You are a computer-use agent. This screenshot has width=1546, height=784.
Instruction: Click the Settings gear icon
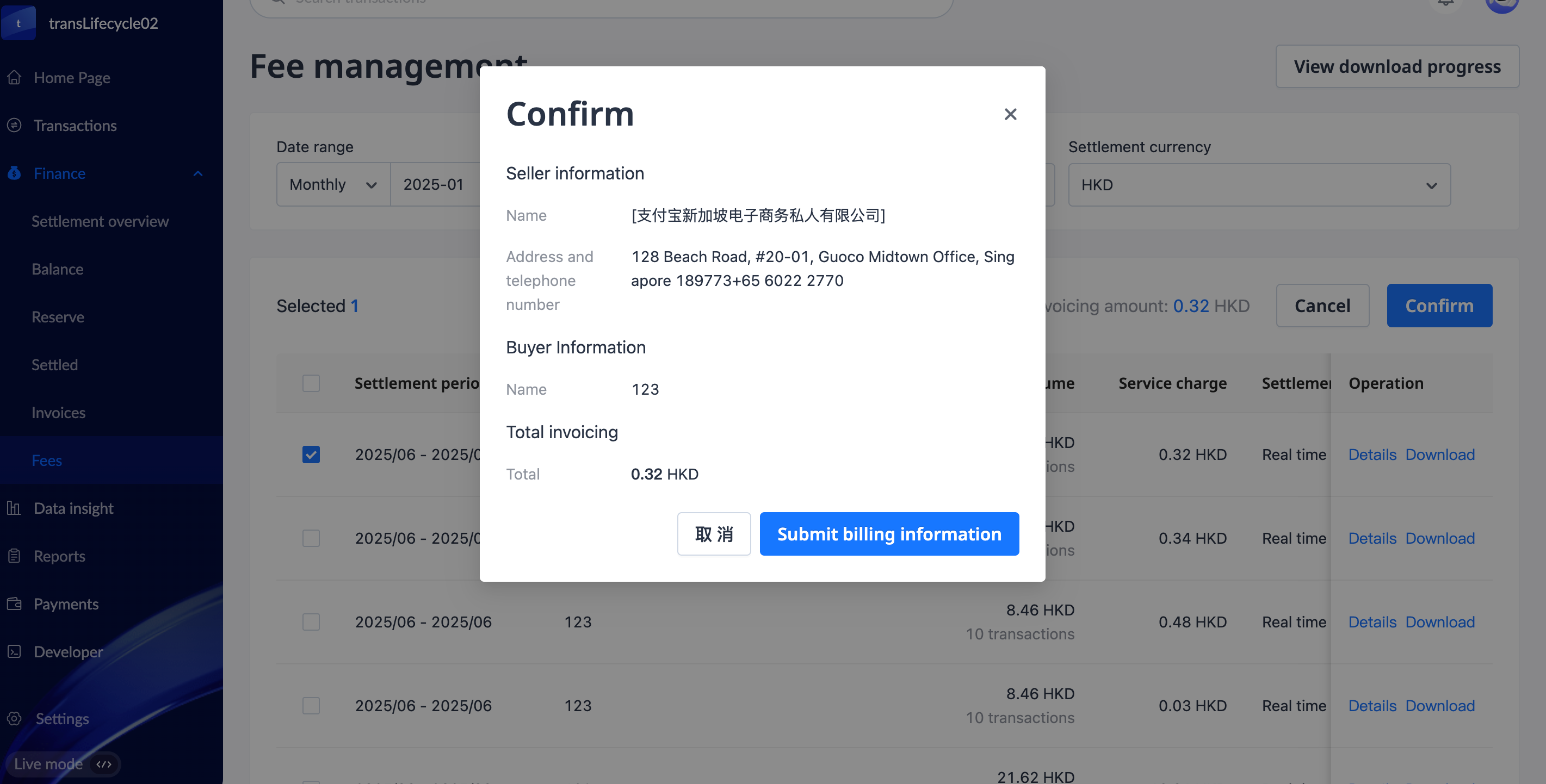pos(14,719)
